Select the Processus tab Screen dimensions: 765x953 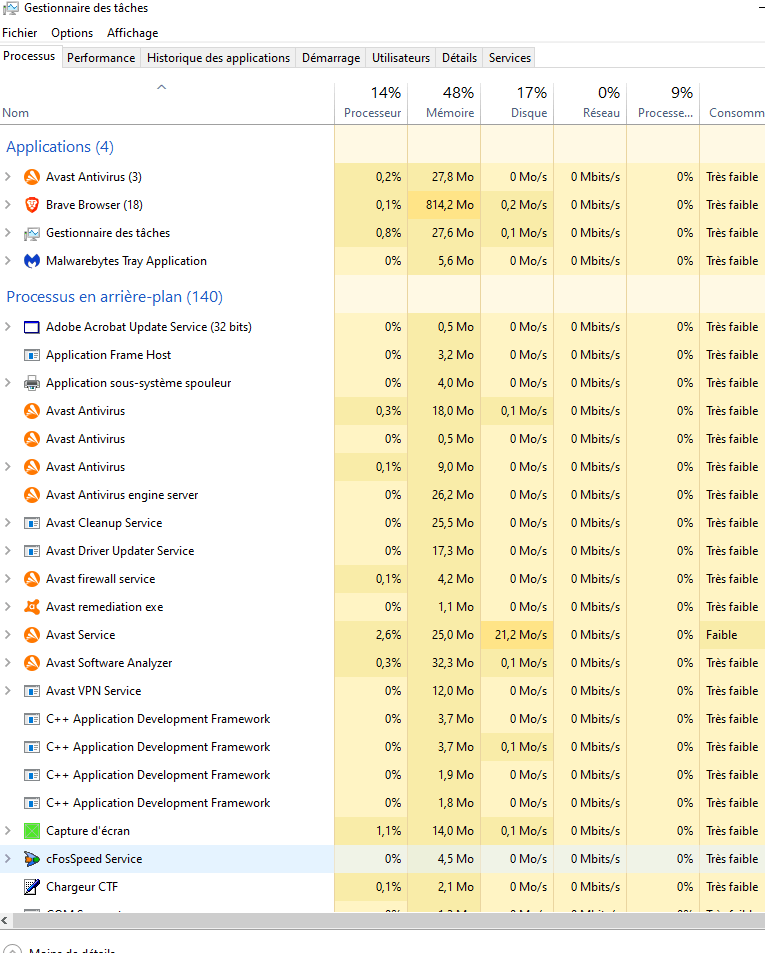tap(29, 56)
